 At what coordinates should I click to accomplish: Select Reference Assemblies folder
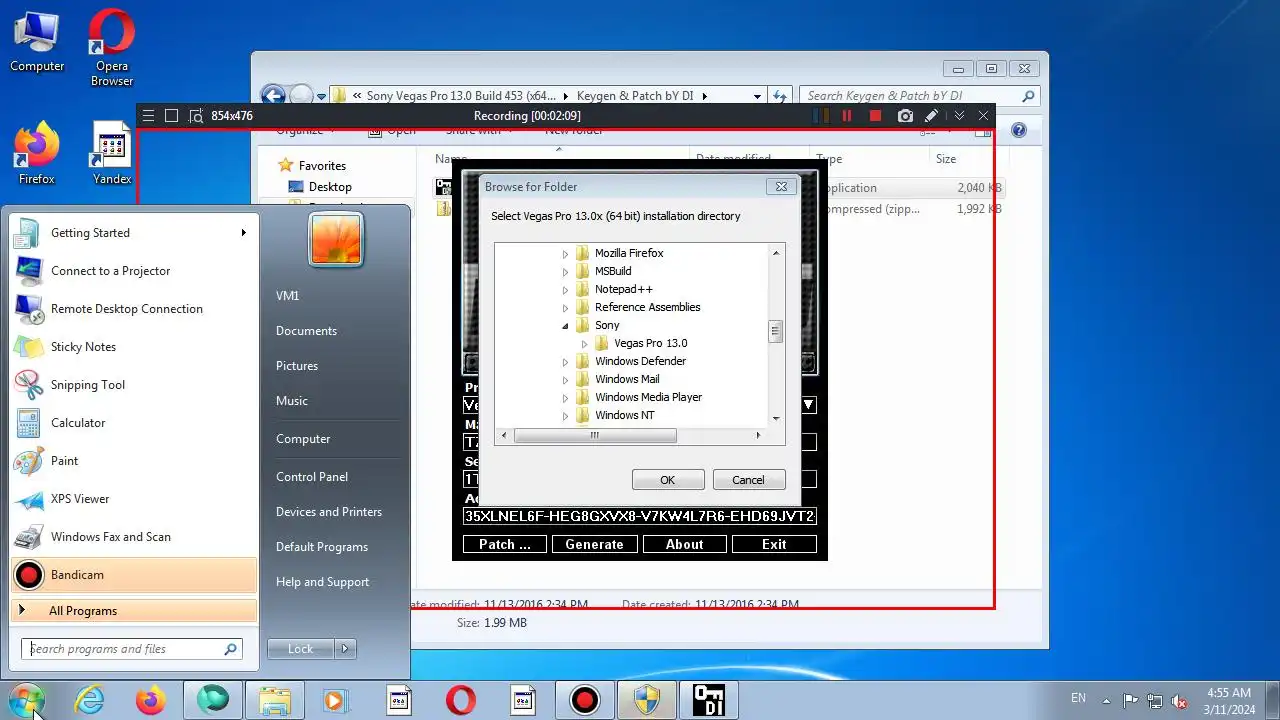click(x=638, y=307)
